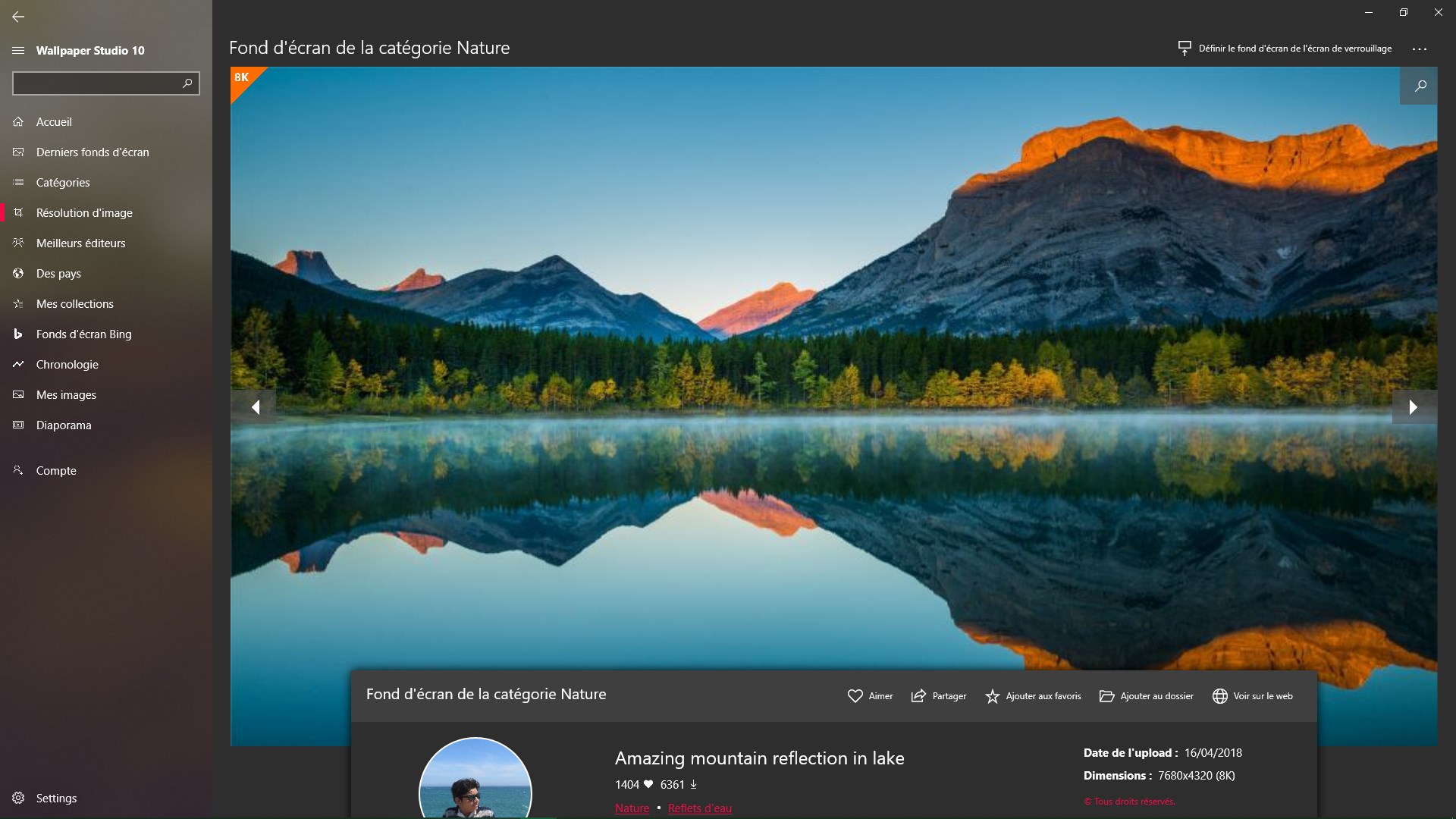1456x819 pixels.
Task: Expand the three-dot more options menu
Action: tap(1419, 49)
